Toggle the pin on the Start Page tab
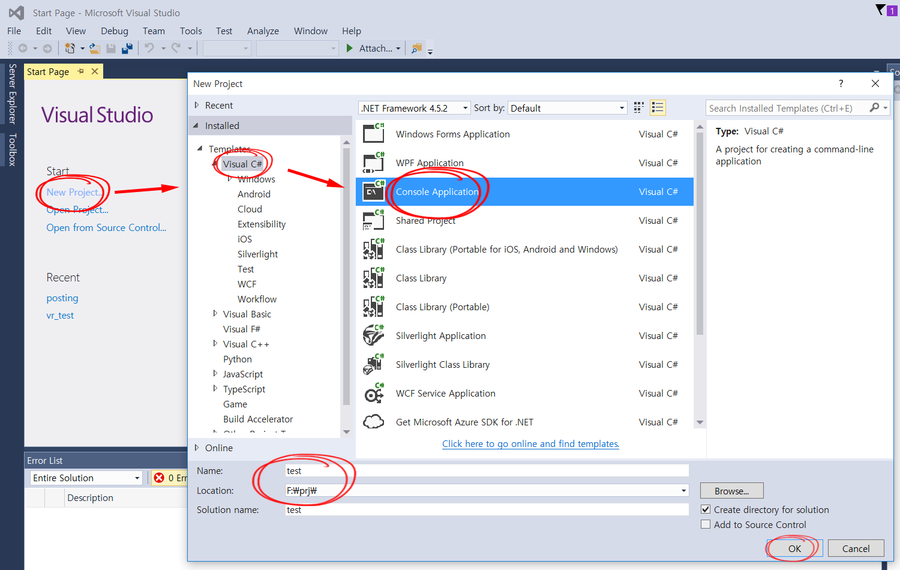900x570 pixels. (x=81, y=71)
